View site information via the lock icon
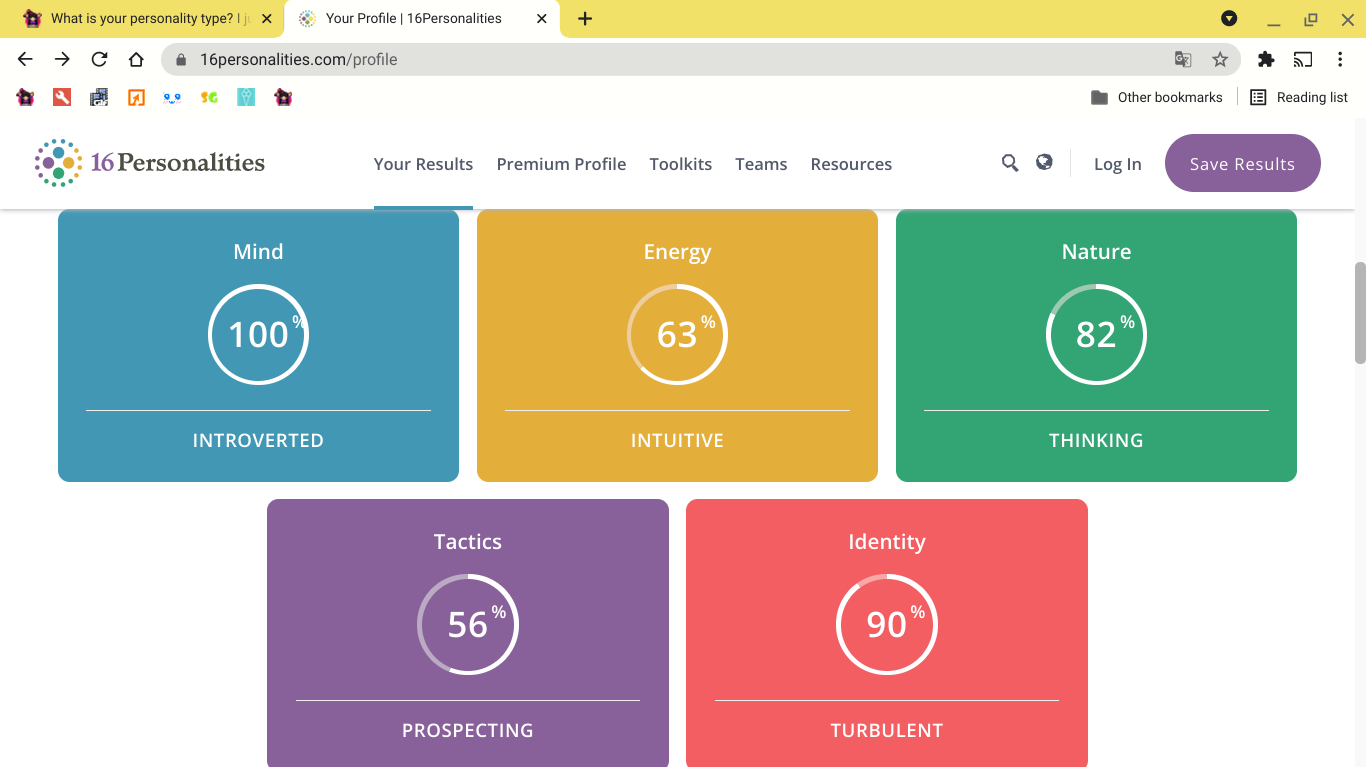Image resolution: width=1366 pixels, height=768 pixels. click(x=181, y=60)
